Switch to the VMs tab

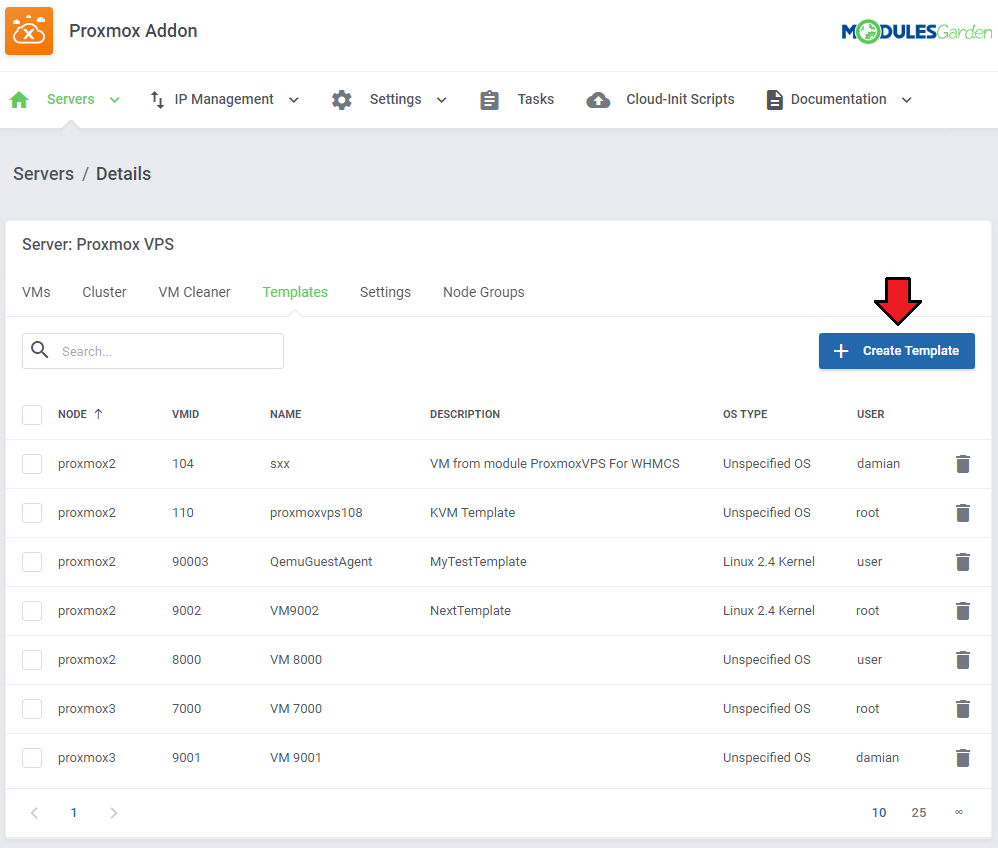pos(36,292)
